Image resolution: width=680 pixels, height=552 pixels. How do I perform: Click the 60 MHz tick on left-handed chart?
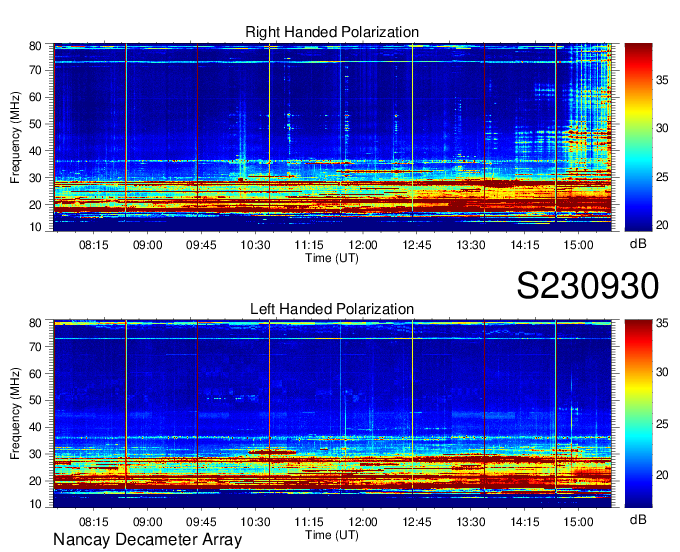click(35, 374)
